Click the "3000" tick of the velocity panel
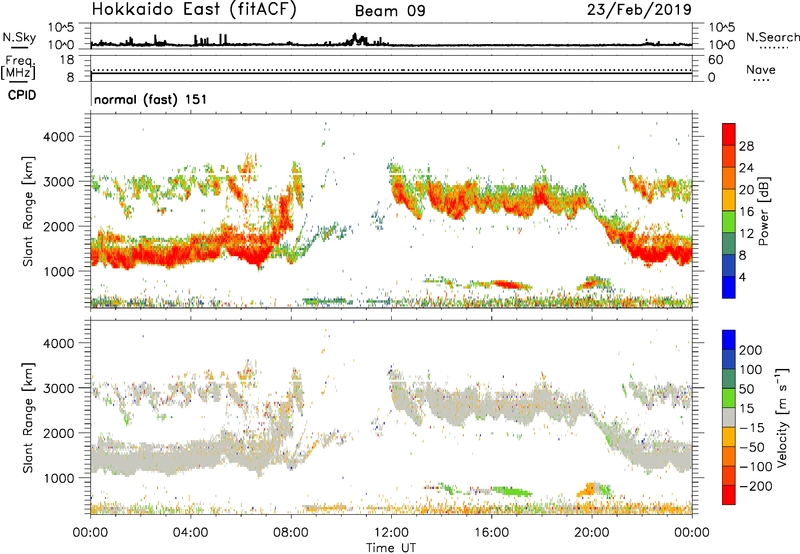Viewport: 800px width, 554px height. pyautogui.click(x=59, y=388)
